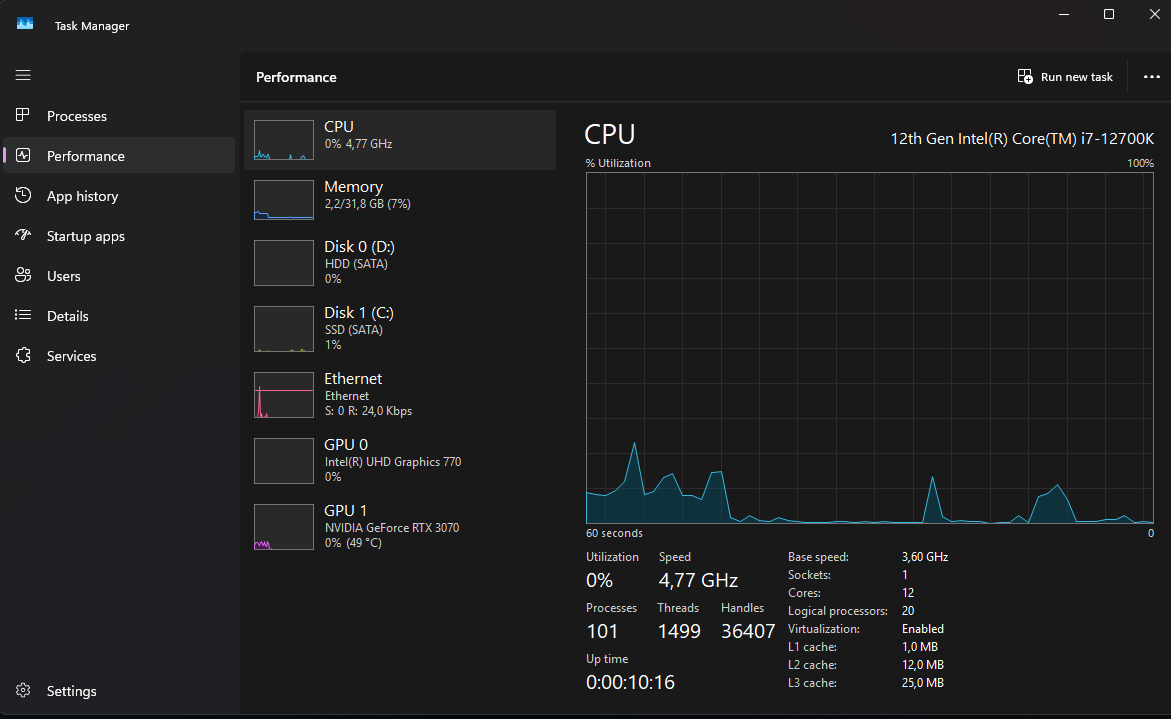
Task: Click the GPU 1 mini graph thumbnail
Action: (x=284, y=526)
